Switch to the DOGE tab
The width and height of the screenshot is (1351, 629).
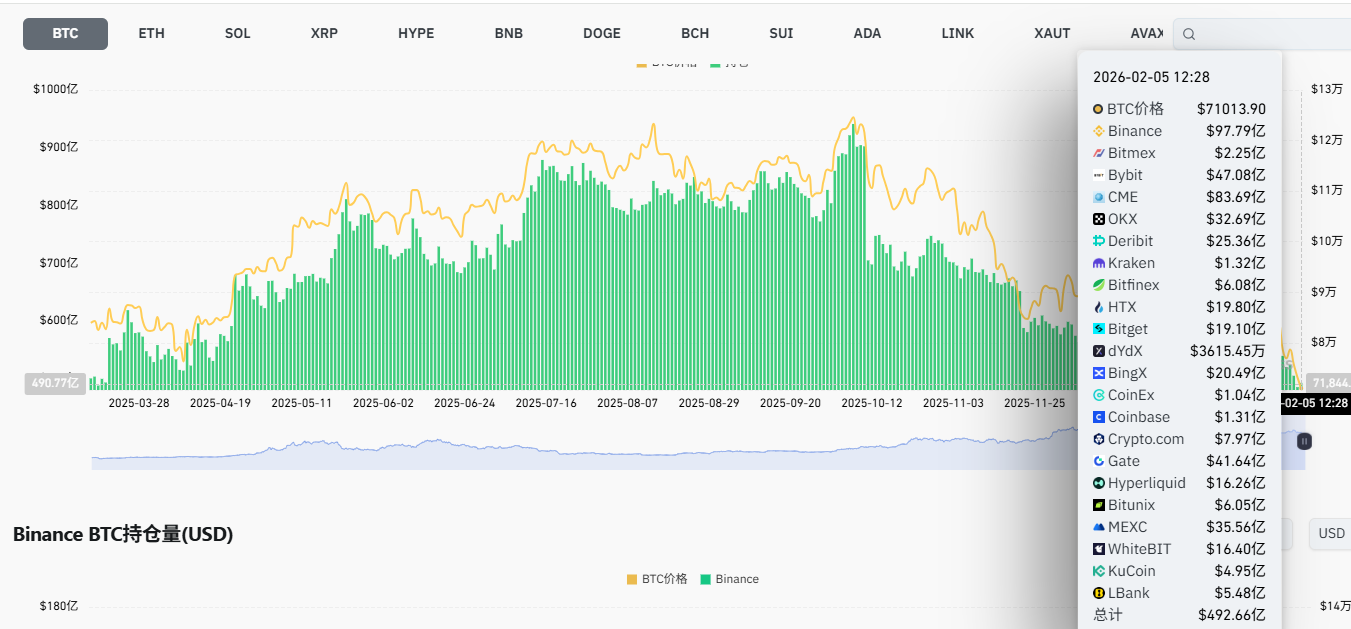click(x=602, y=33)
